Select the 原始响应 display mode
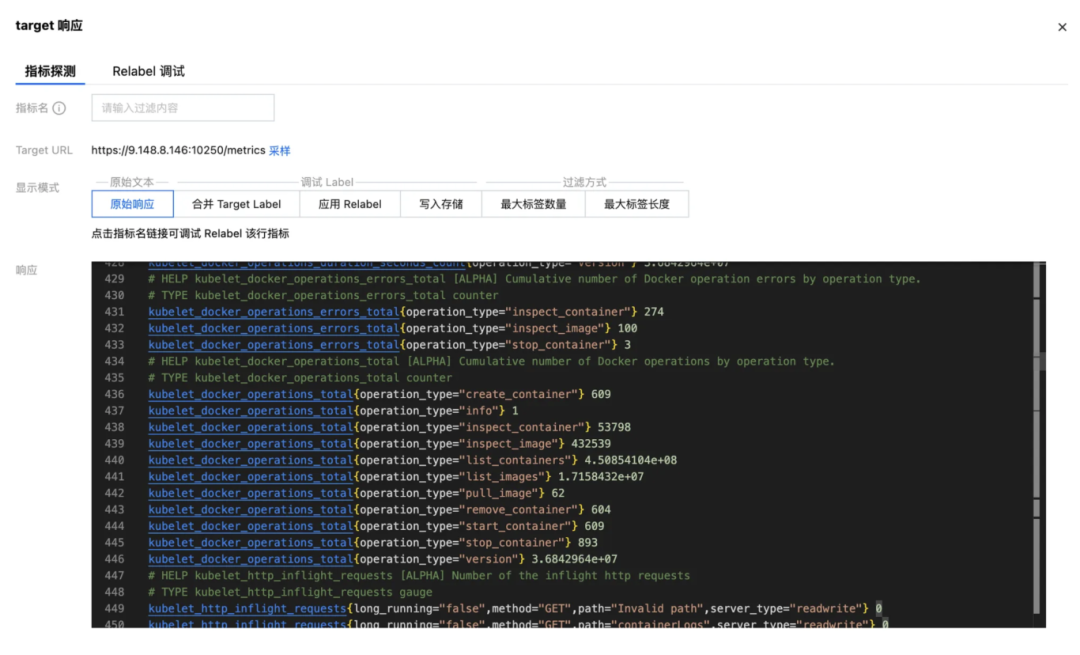Viewport: 1080px width, 655px height. [x=132, y=204]
